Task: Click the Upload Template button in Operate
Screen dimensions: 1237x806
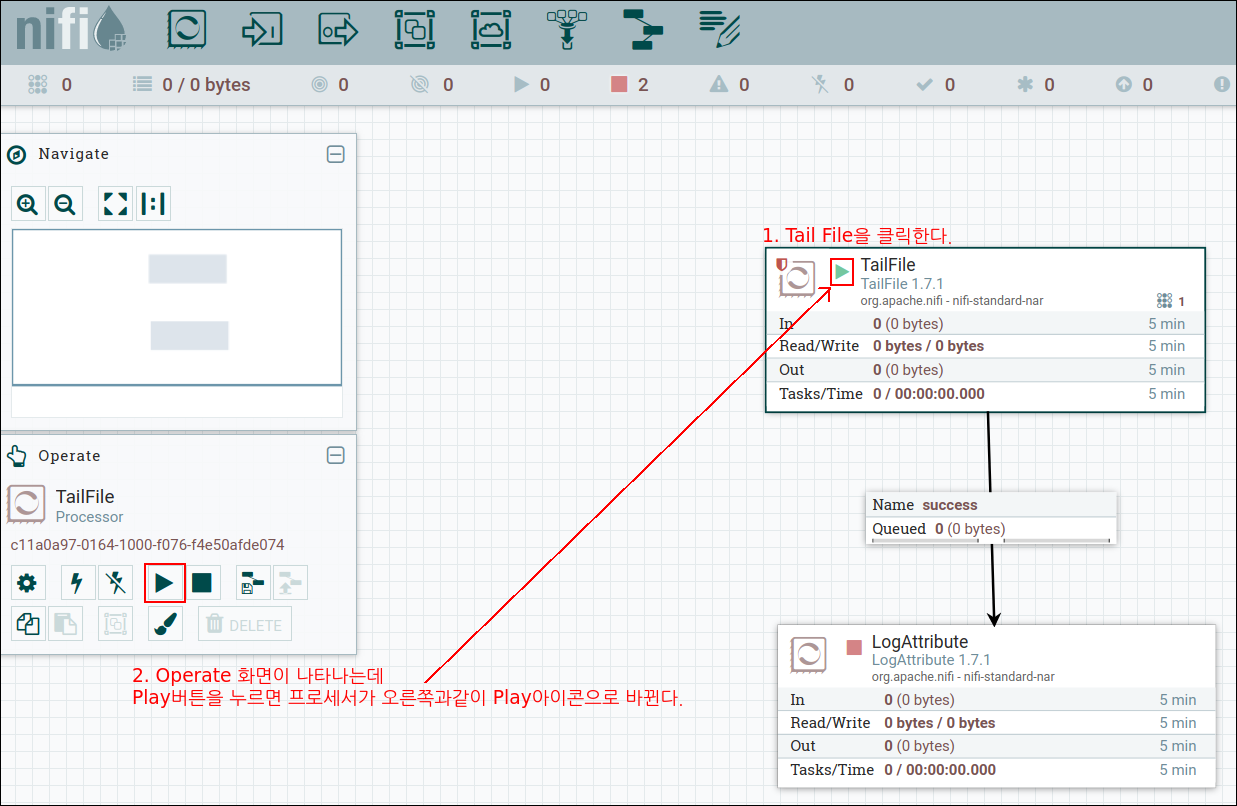Action: tap(290, 582)
